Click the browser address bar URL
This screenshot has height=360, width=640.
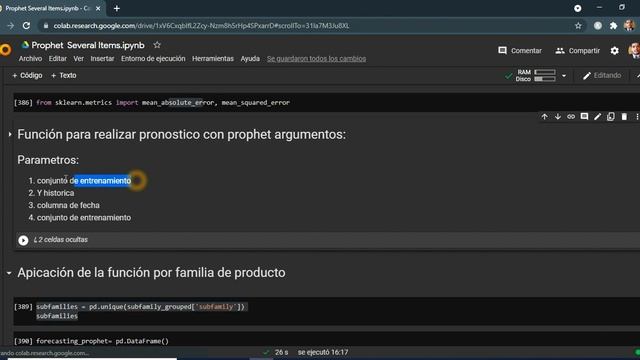pyautogui.click(x=201, y=26)
